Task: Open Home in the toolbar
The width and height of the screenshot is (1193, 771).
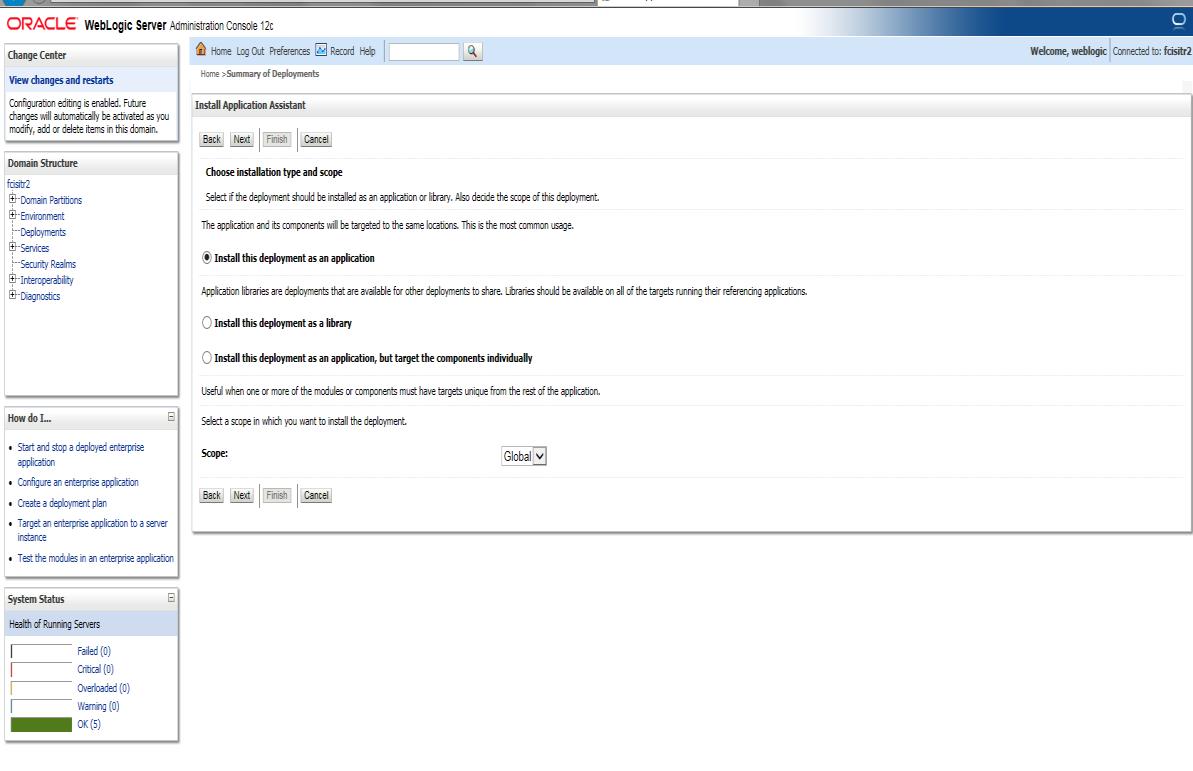Action: pyautogui.click(x=221, y=51)
